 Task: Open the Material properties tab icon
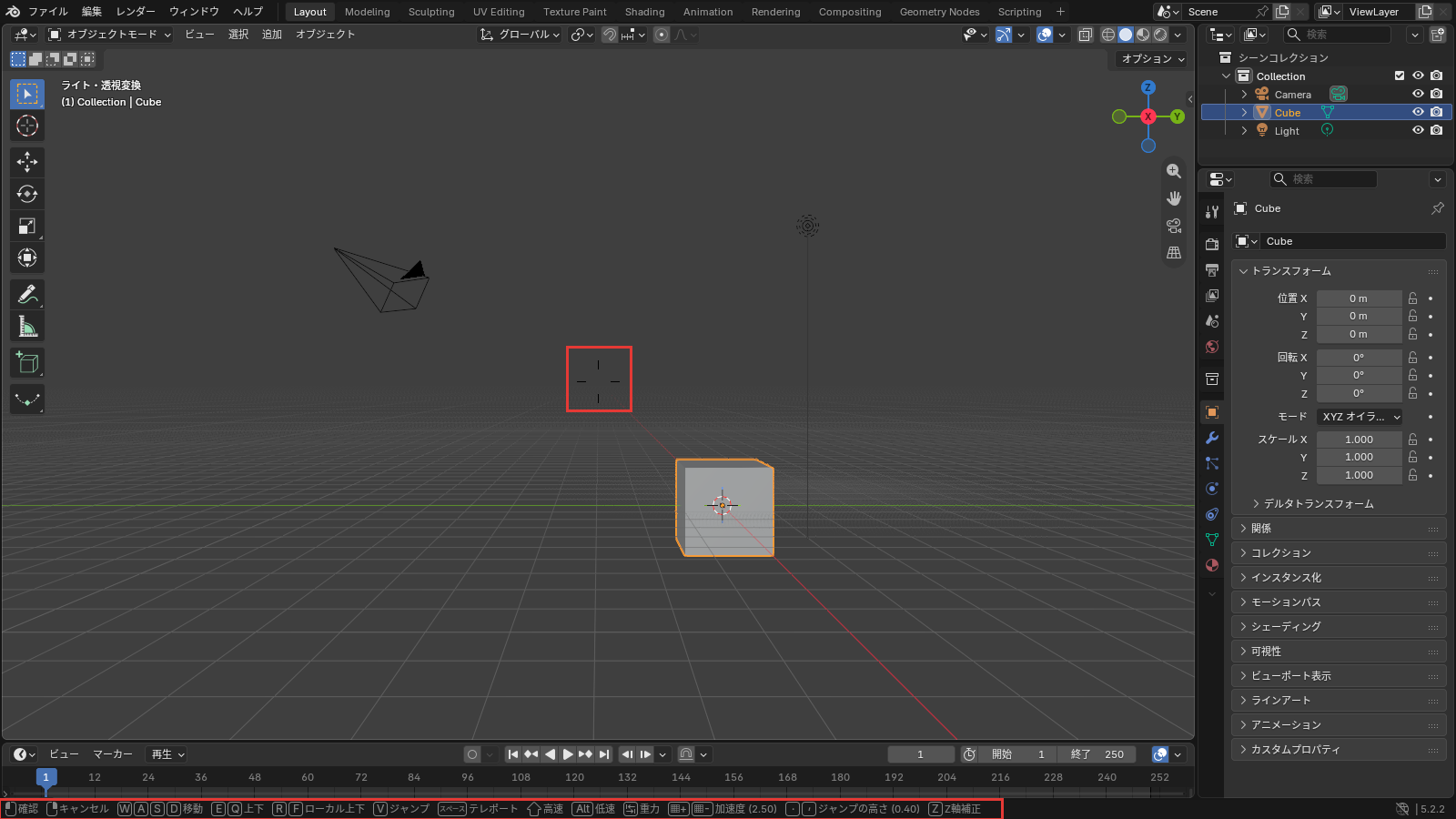pos(1212,565)
